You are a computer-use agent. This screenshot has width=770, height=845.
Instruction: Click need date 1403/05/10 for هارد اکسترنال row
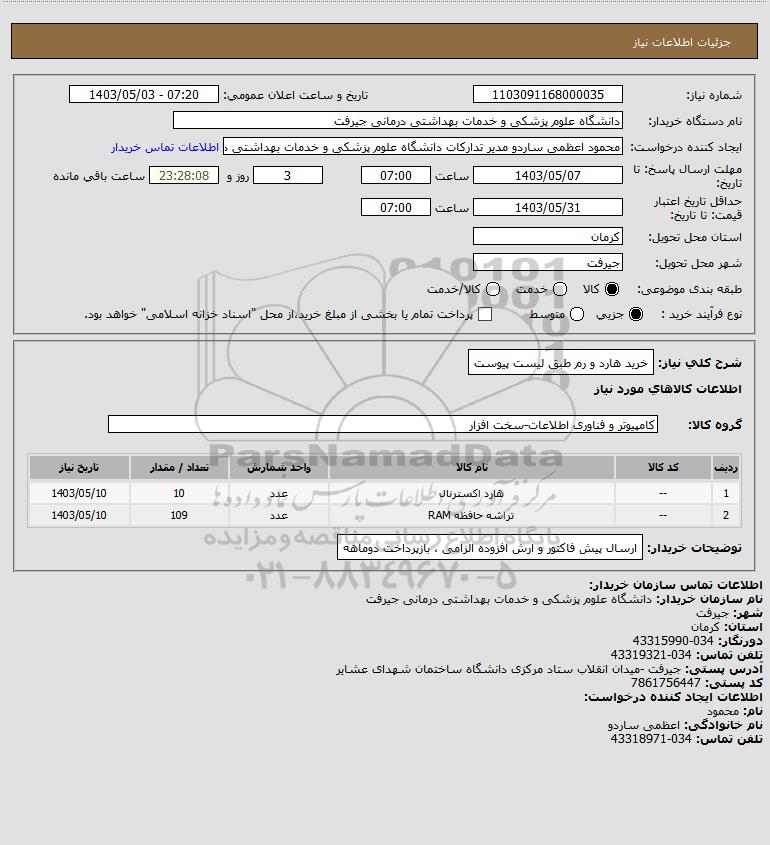pyautogui.click(x=79, y=493)
